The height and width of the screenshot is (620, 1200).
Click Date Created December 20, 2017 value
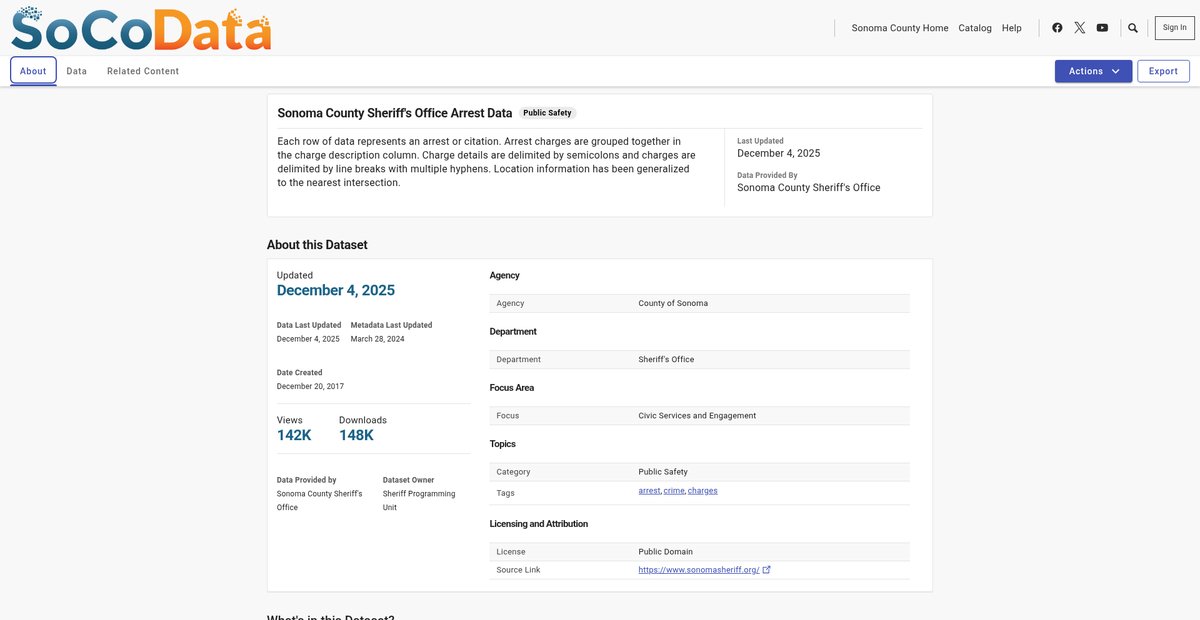point(310,386)
